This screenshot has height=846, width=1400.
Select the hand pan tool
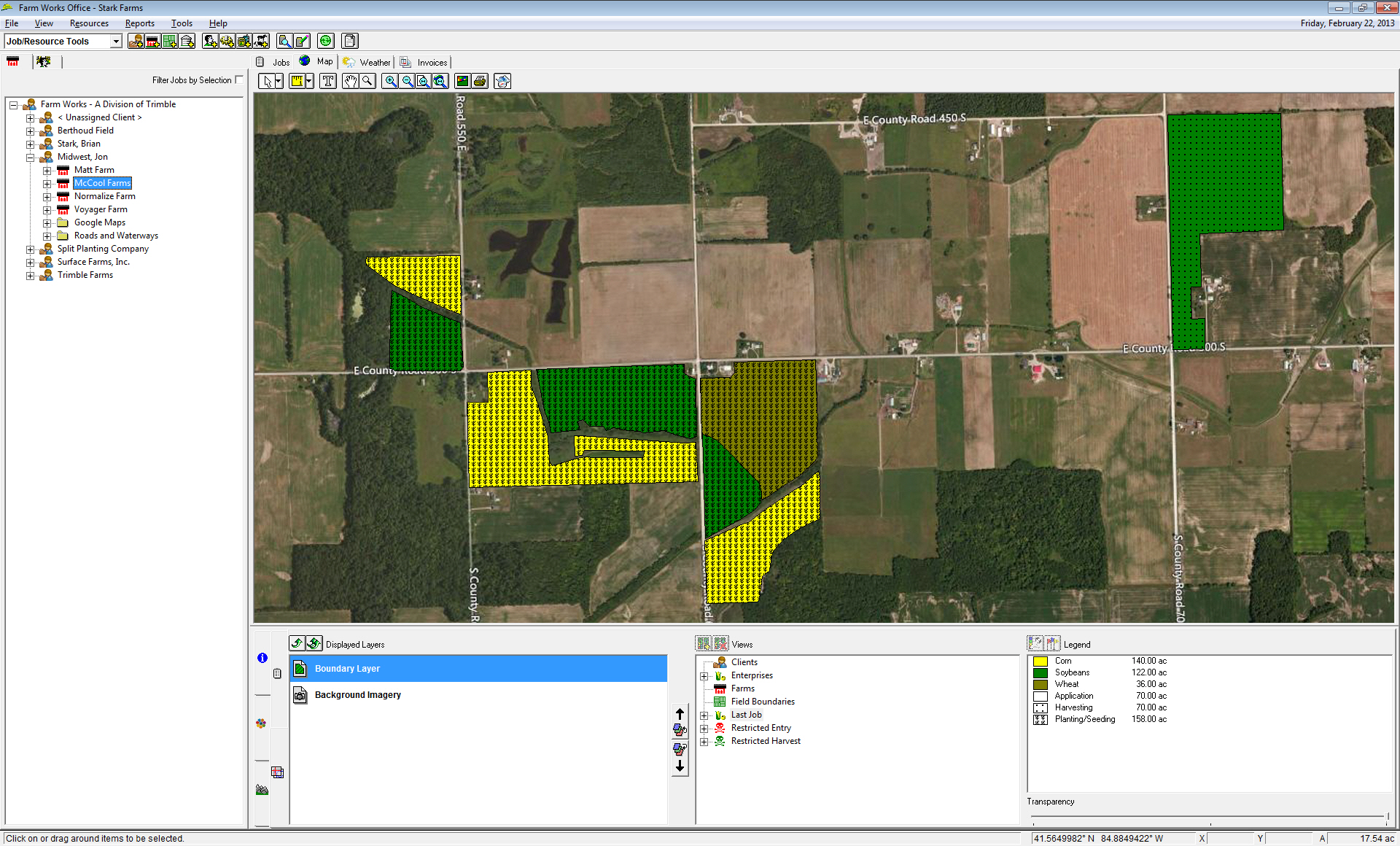coord(351,81)
